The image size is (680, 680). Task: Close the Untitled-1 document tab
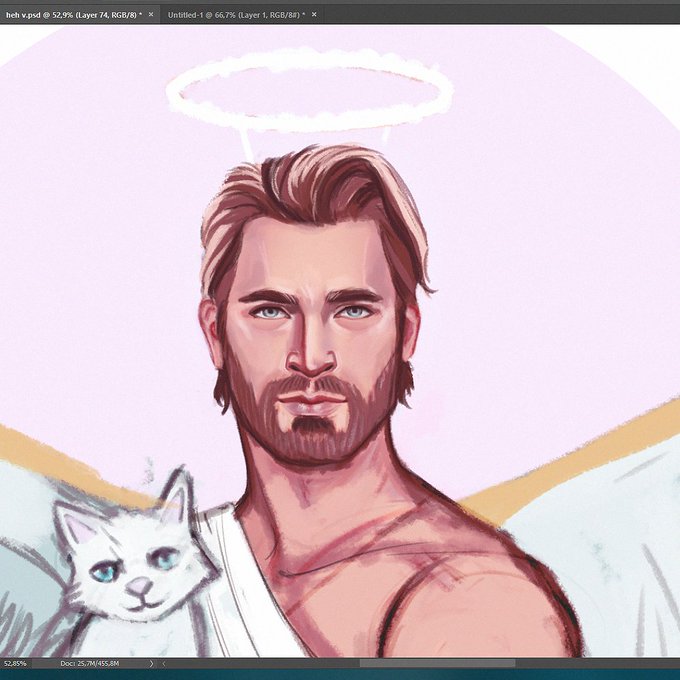coord(314,14)
